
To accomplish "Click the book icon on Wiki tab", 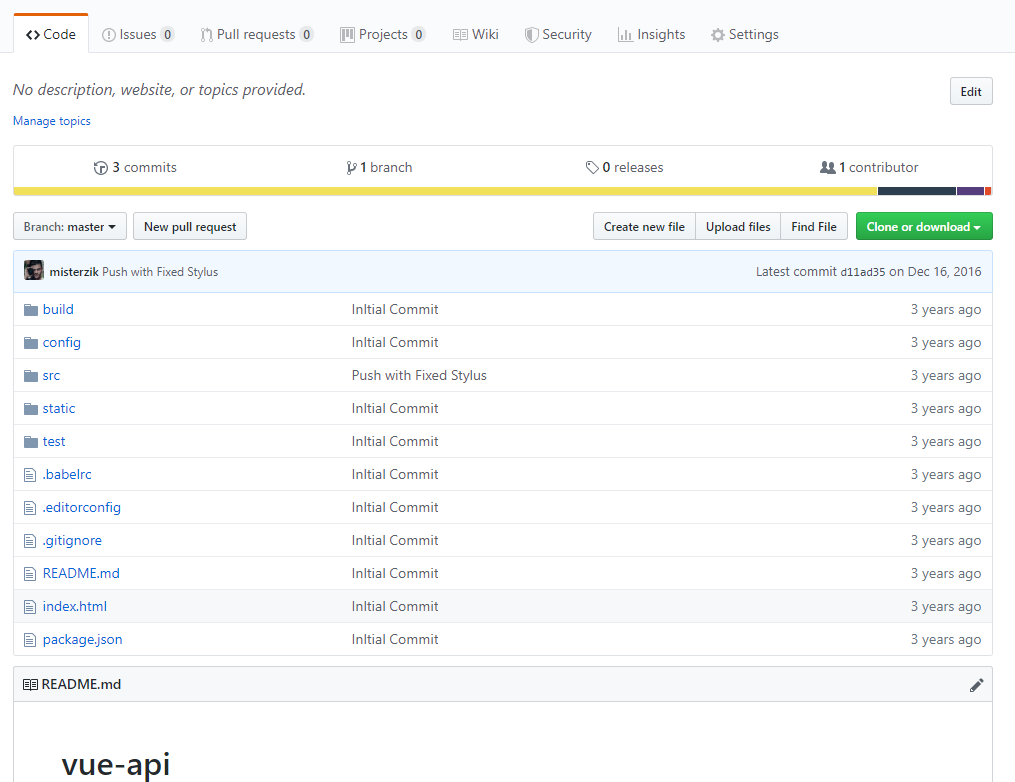I will [460, 35].
